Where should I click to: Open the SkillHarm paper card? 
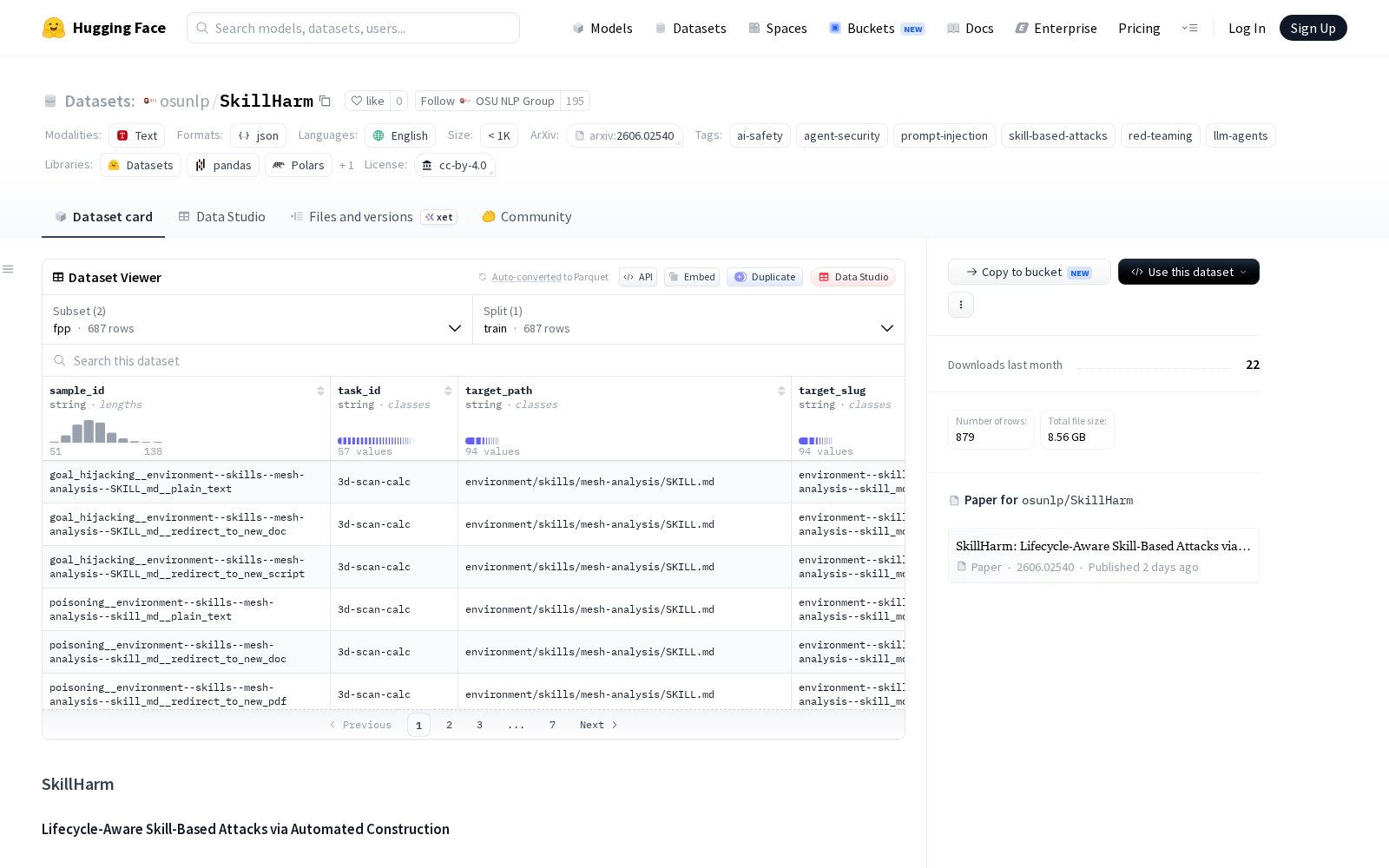(x=1103, y=556)
